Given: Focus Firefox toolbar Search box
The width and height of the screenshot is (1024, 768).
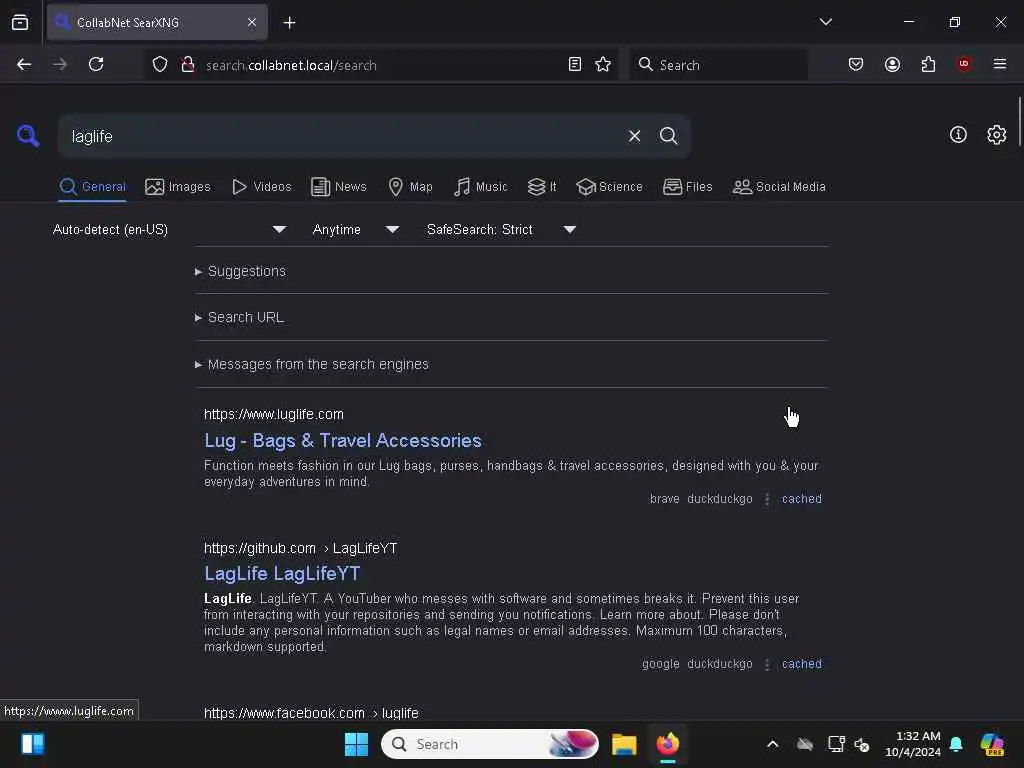Looking at the screenshot, I should point(718,65).
